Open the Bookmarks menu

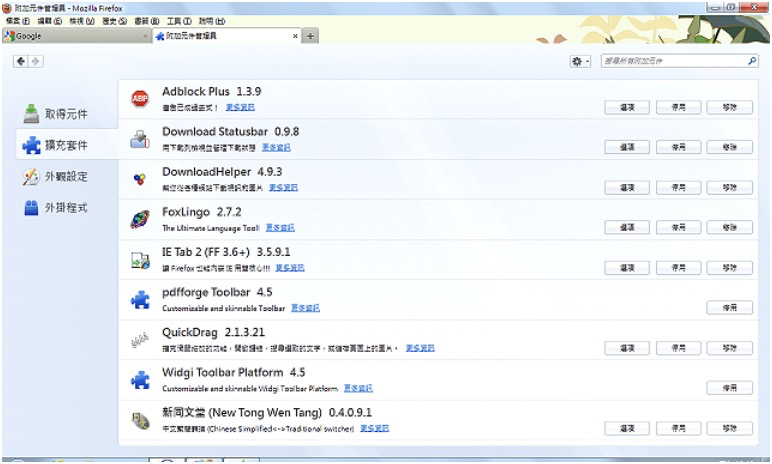click(x=147, y=21)
